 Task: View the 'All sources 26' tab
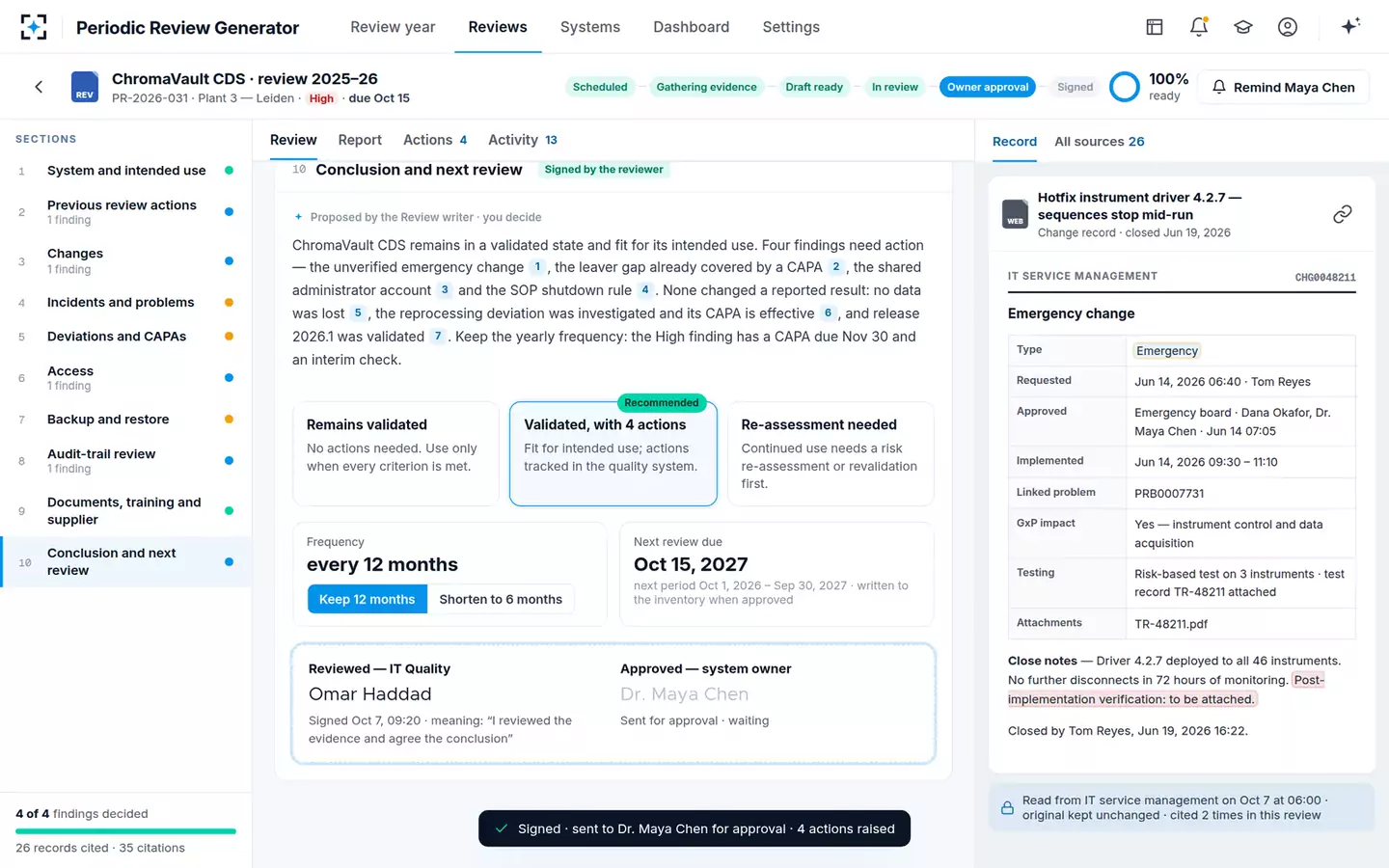tap(1100, 142)
